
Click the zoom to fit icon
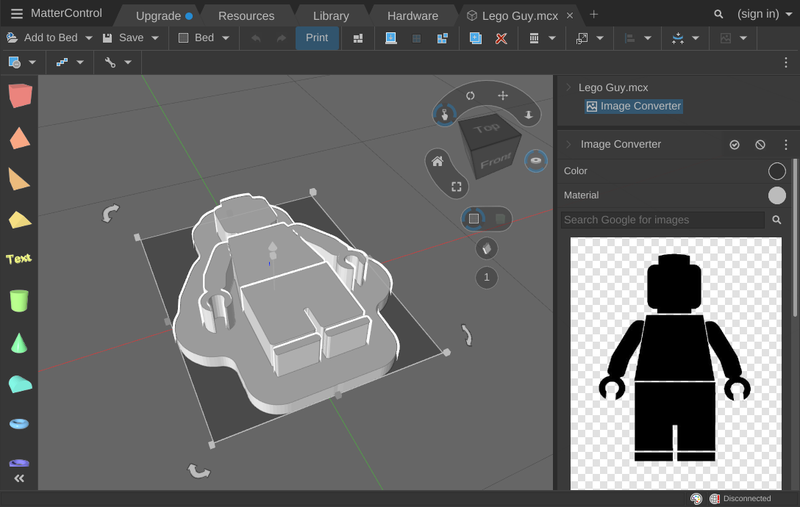coord(456,187)
